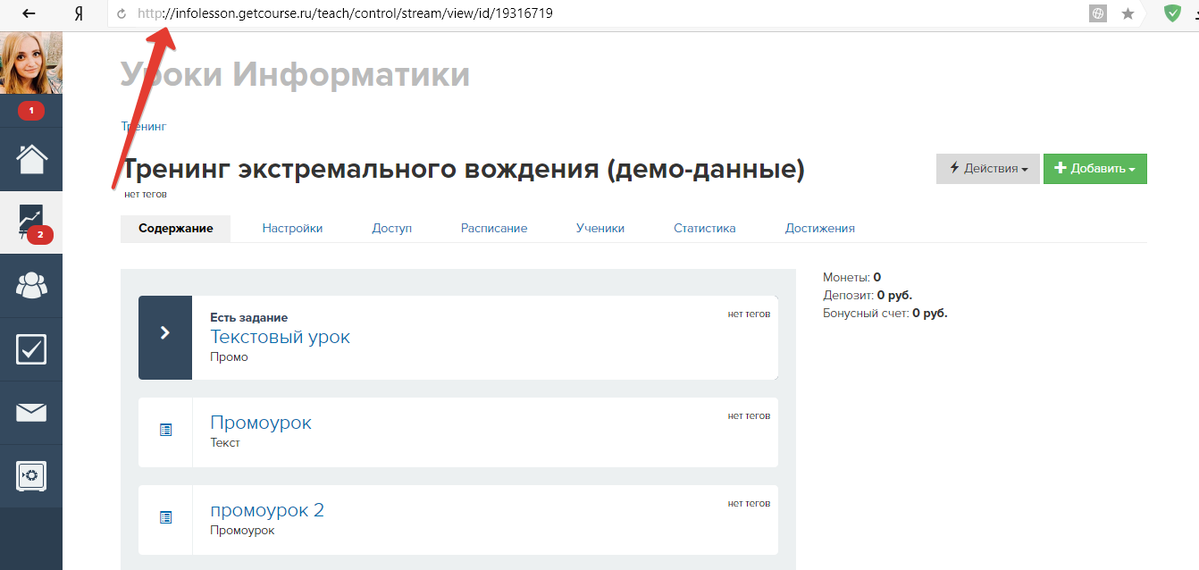Click нет тегов on промоурок 2 card
Viewport: 1199px width, 570px height.
click(x=749, y=503)
